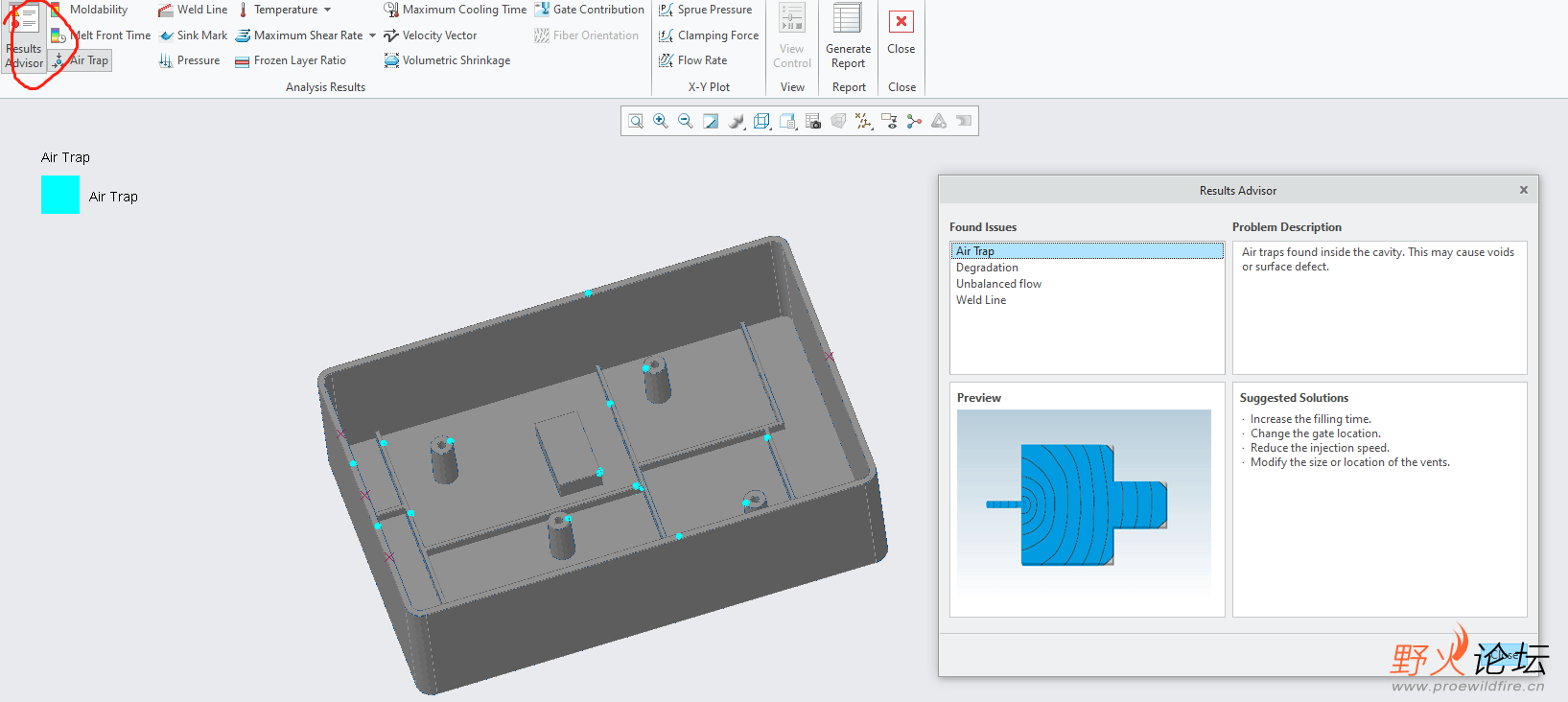
Task: Click the Repaint icon in the view toolbar
Action: (711, 121)
